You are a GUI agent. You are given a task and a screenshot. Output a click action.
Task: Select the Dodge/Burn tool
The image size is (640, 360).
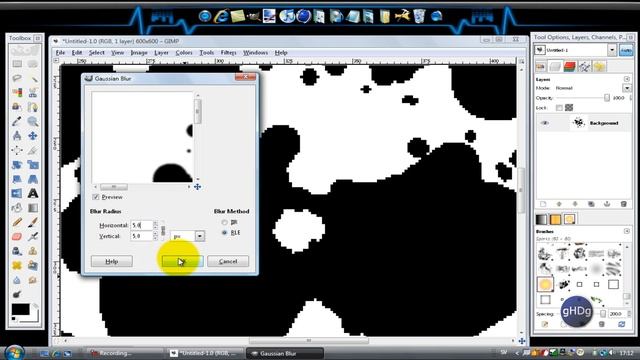(17, 294)
